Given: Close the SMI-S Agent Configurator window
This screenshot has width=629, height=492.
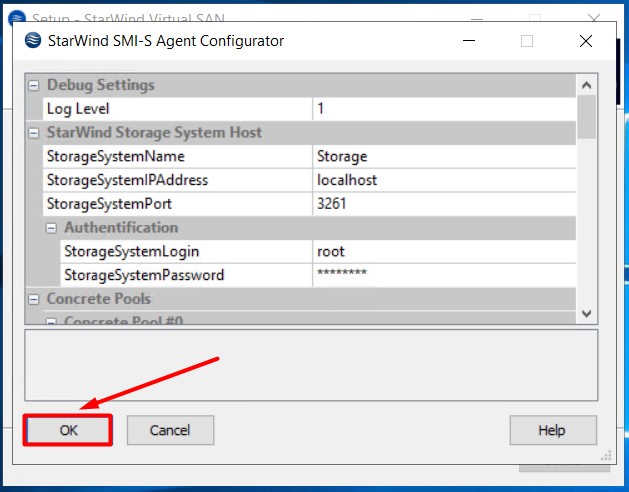Looking at the screenshot, I should pos(585,41).
